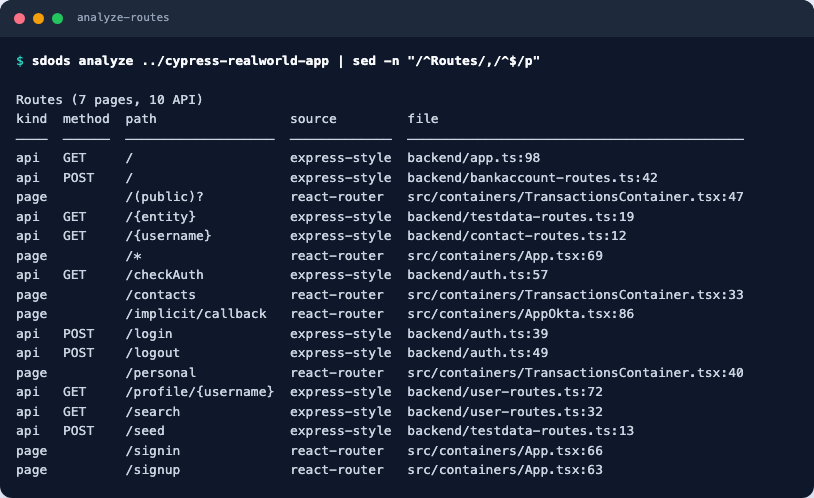
Task: Click the /signup route path
Action: [153, 469]
